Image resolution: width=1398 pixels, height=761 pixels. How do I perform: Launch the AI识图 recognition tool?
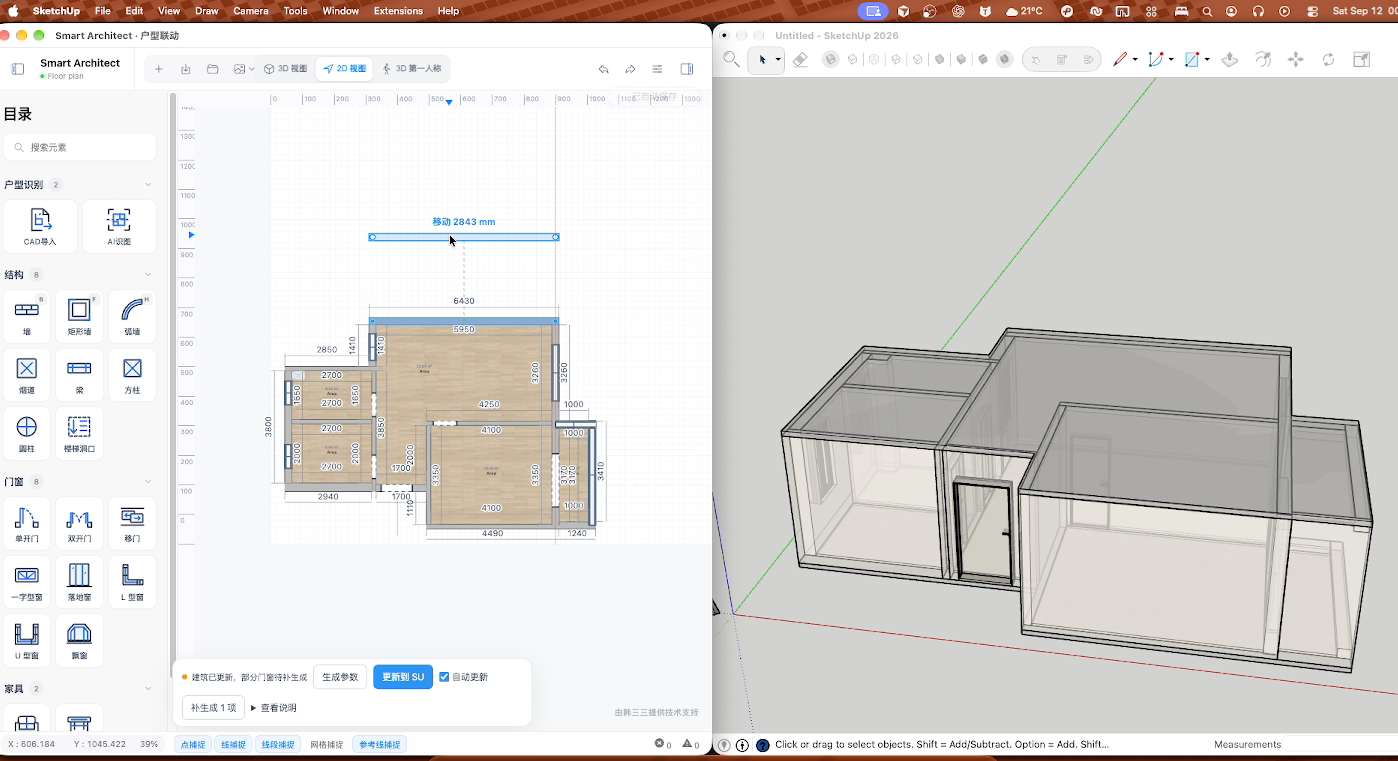[x=119, y=226]
